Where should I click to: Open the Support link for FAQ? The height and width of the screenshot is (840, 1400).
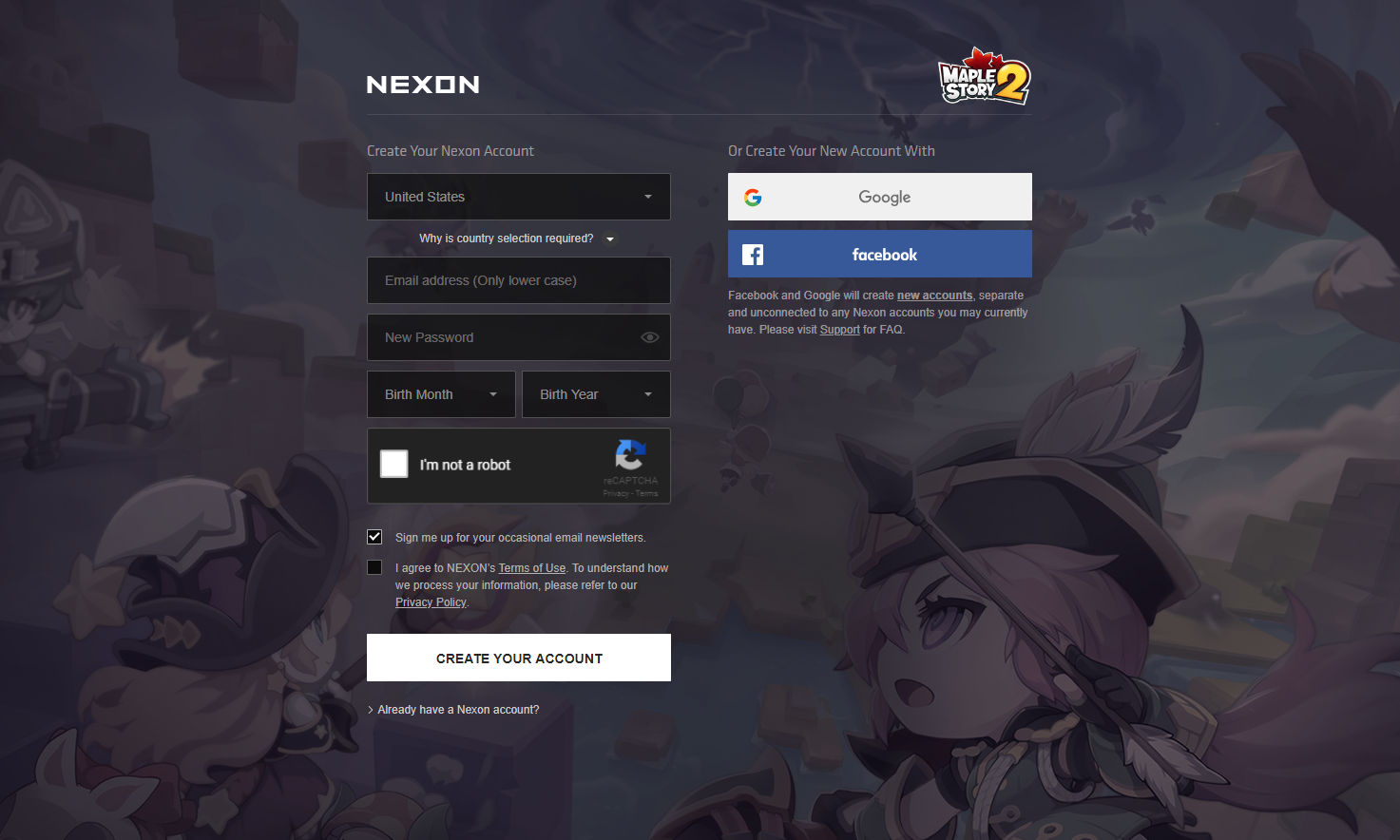(840, 330)
